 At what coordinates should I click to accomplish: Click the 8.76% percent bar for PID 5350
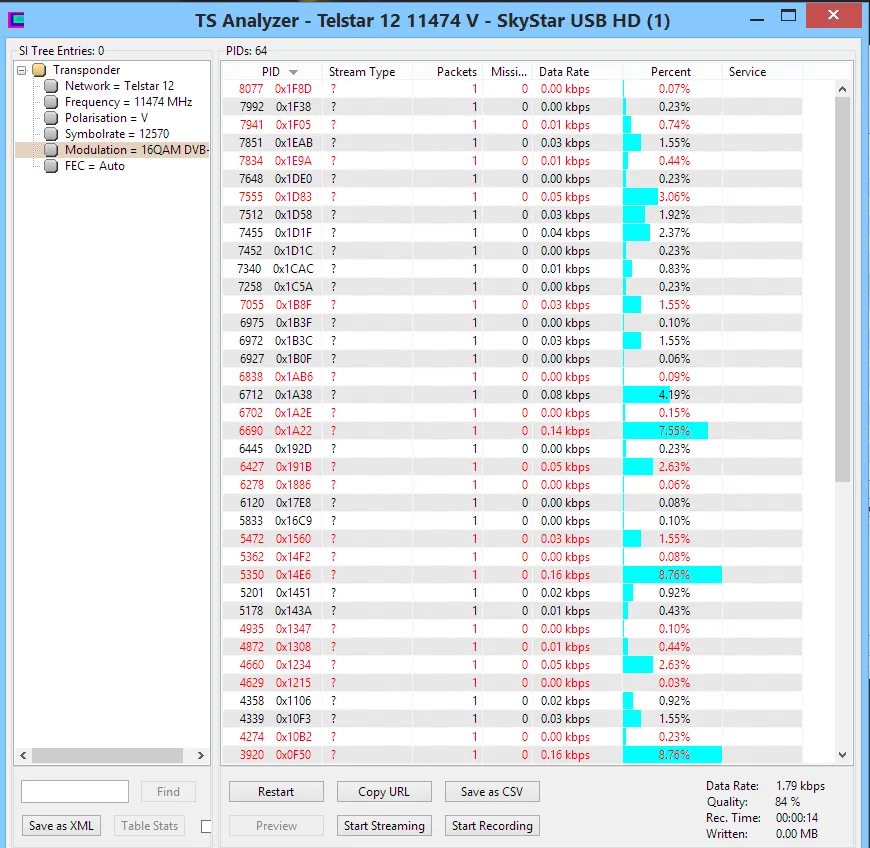[672, 575]
